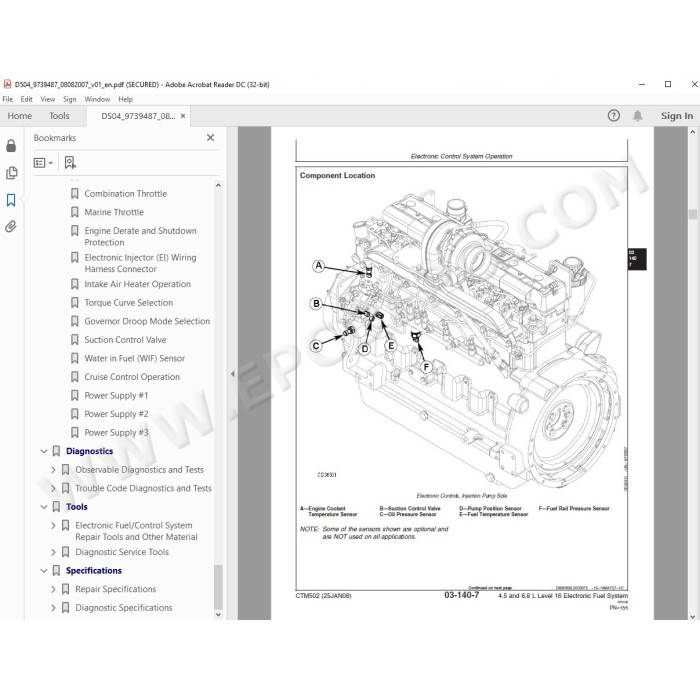700x700 pixels.
Task: Expand Diagnostic Service Tools bookmark
Action: click(53, 552)
